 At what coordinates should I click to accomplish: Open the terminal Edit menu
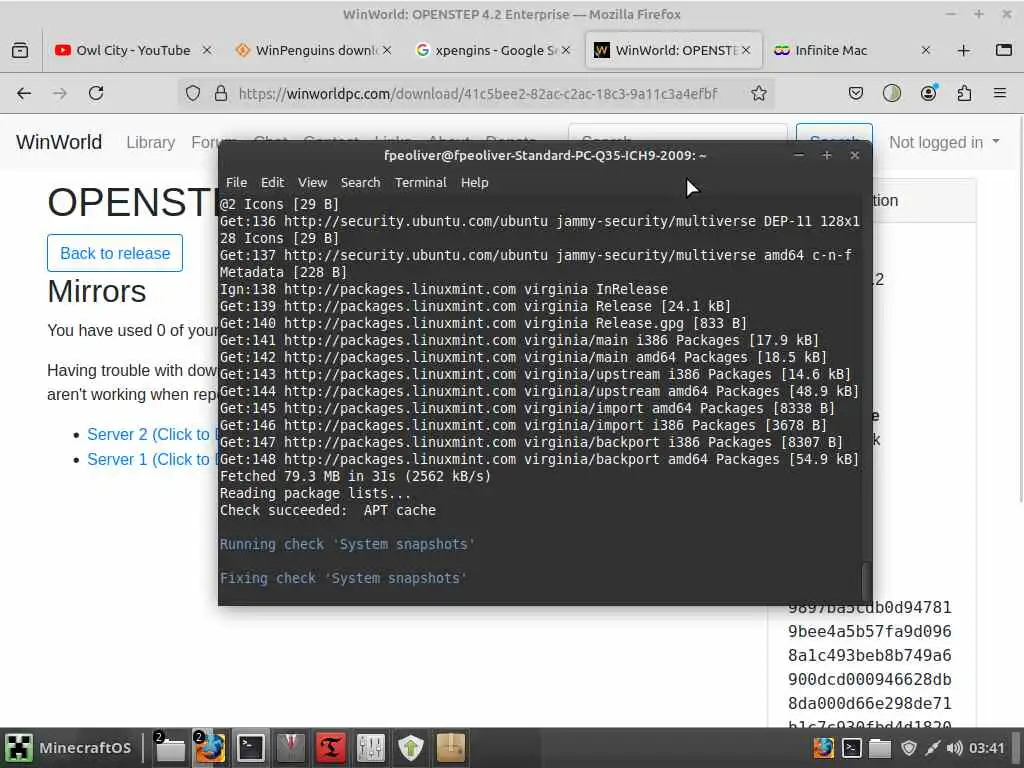(272, 183)
